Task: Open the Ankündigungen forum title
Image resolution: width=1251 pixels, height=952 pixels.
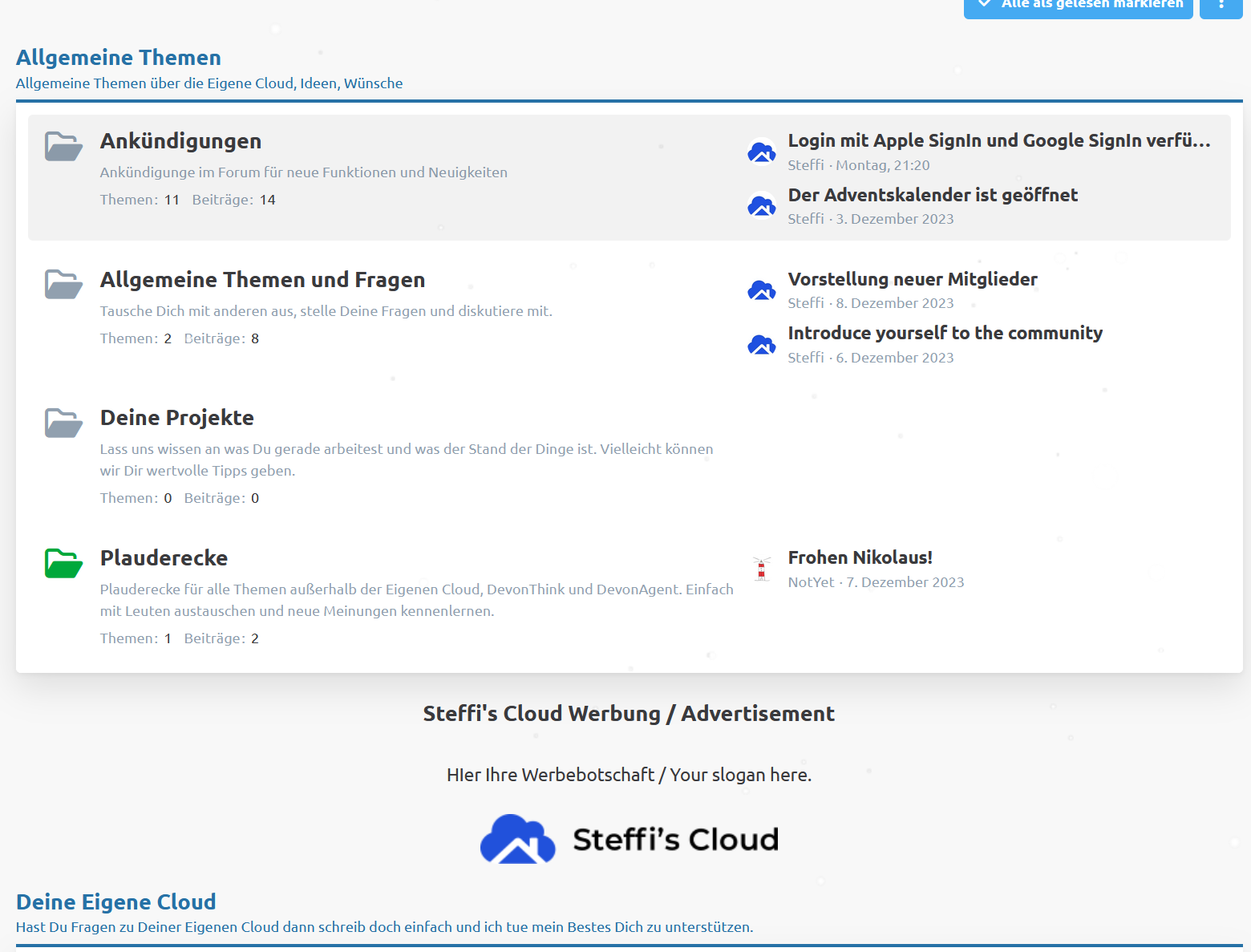Action: point(180,141)
